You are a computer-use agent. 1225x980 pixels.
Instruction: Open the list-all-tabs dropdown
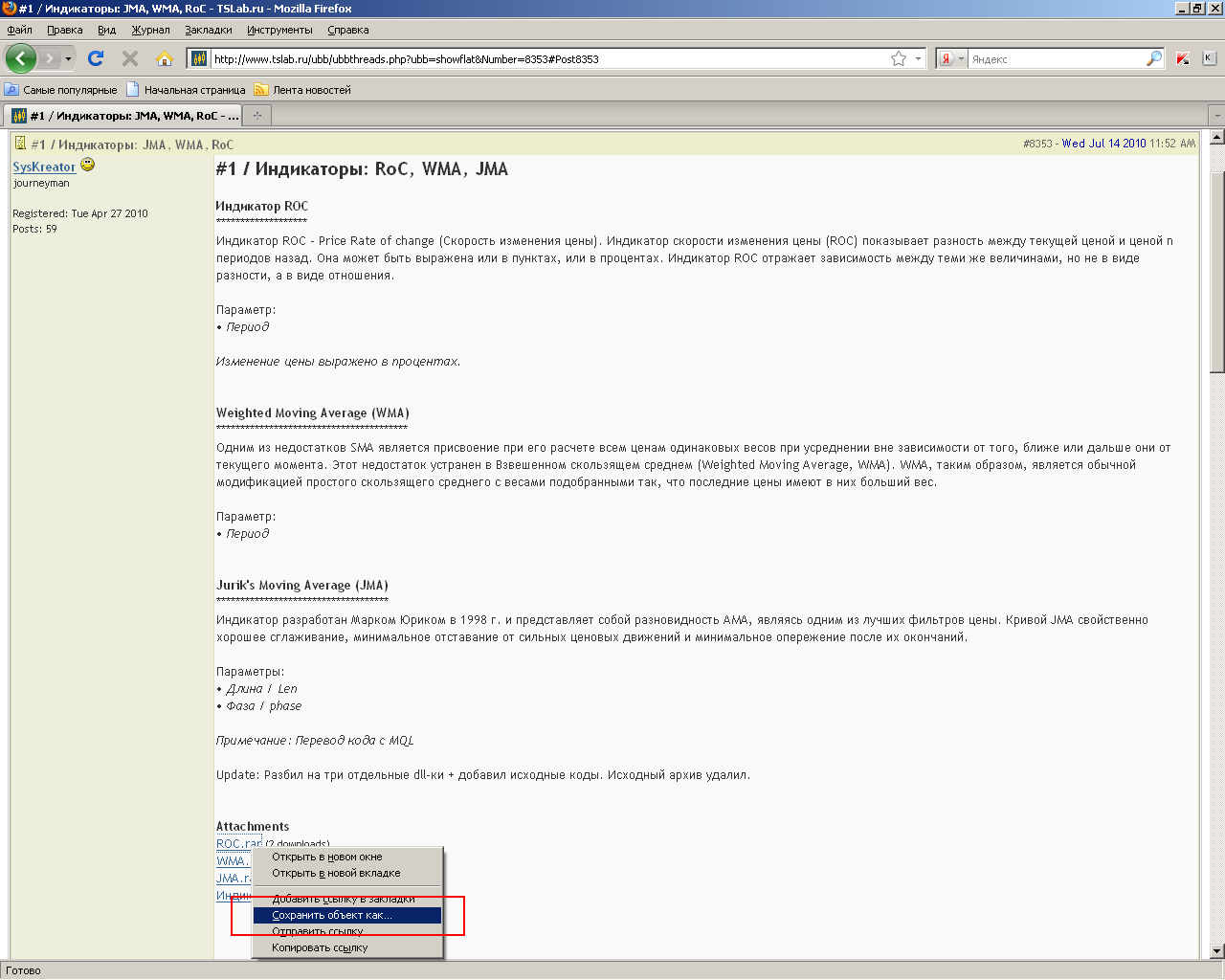(x=1216, y=116)
